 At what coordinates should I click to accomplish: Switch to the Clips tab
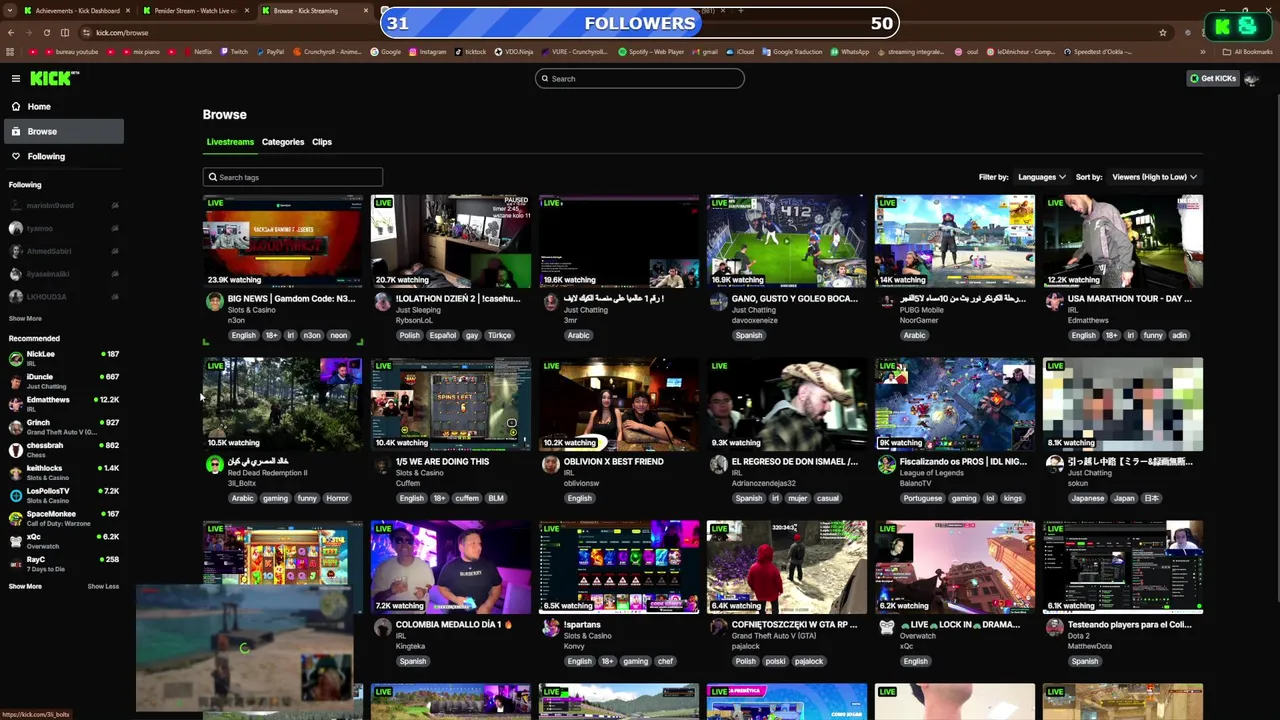pos(321,142)
